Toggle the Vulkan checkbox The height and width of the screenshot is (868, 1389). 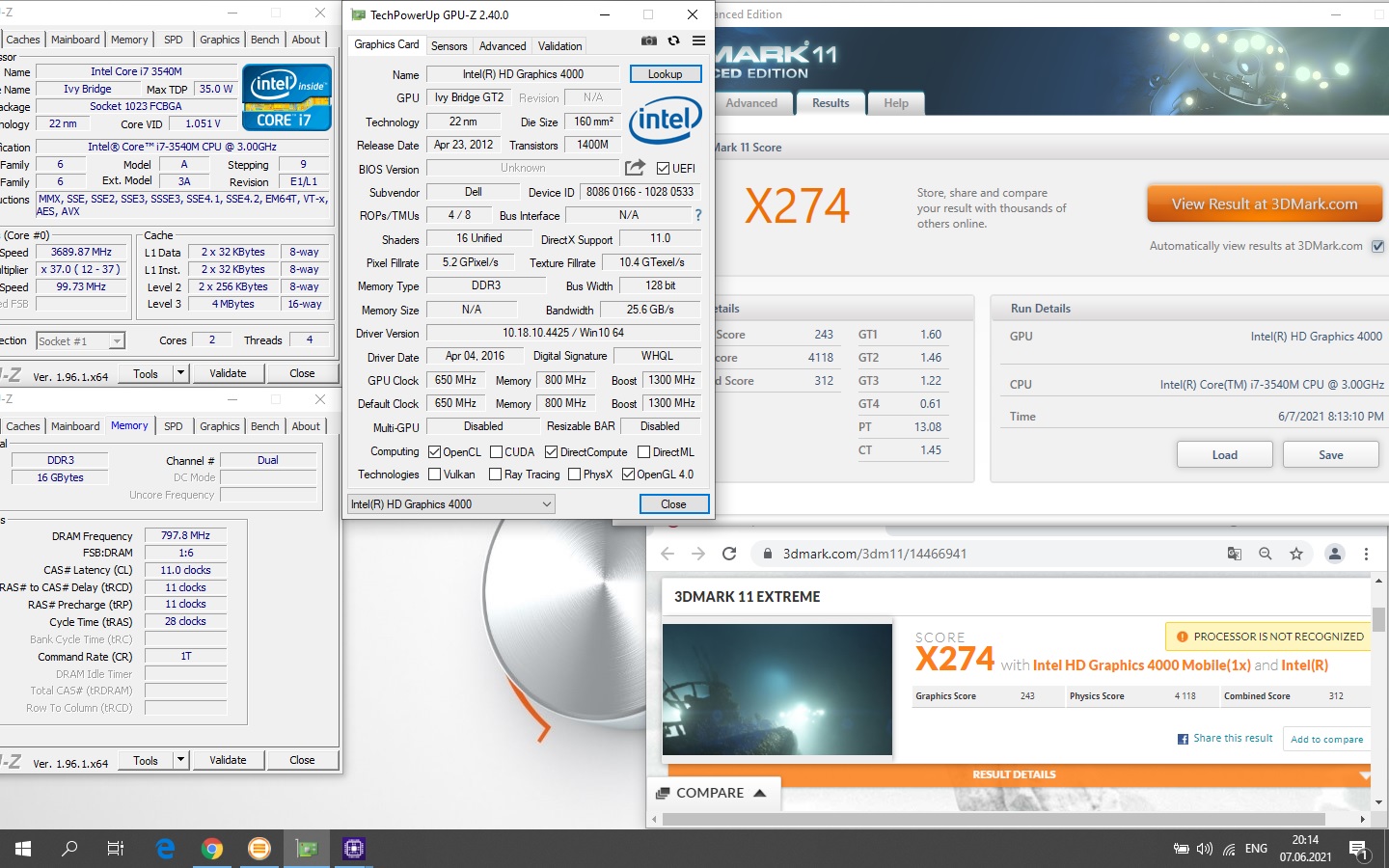434,474
